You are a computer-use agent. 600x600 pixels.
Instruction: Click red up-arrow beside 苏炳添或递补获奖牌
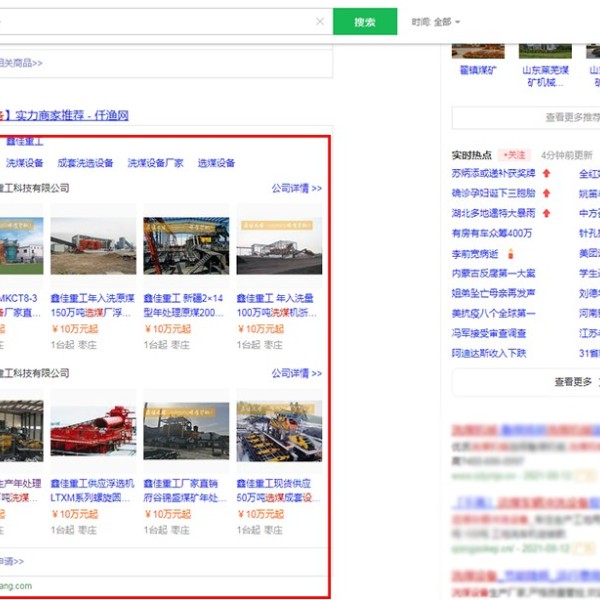(546, 173)
